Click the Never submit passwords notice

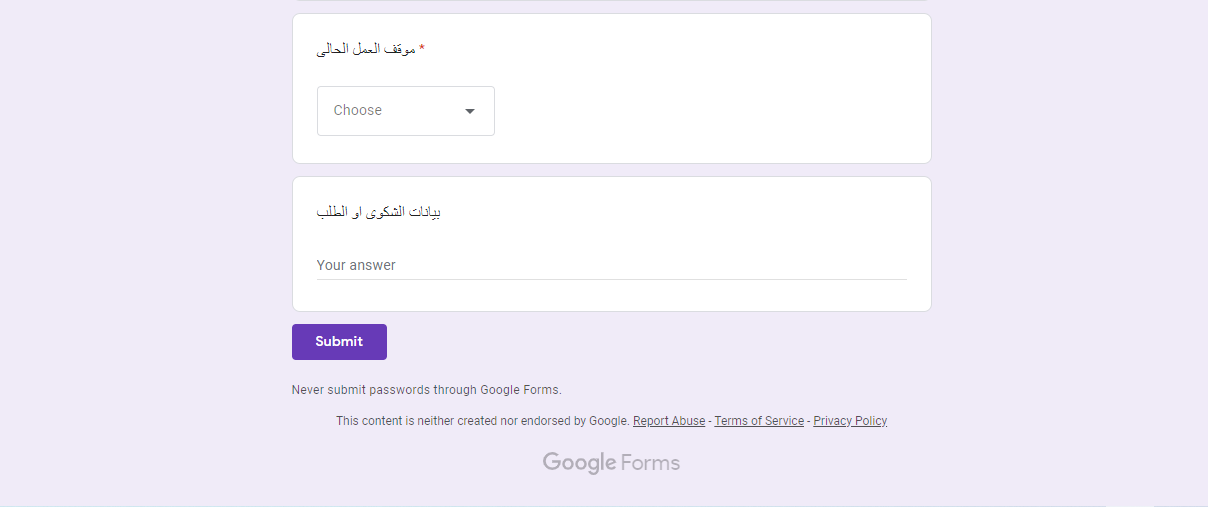427,390
